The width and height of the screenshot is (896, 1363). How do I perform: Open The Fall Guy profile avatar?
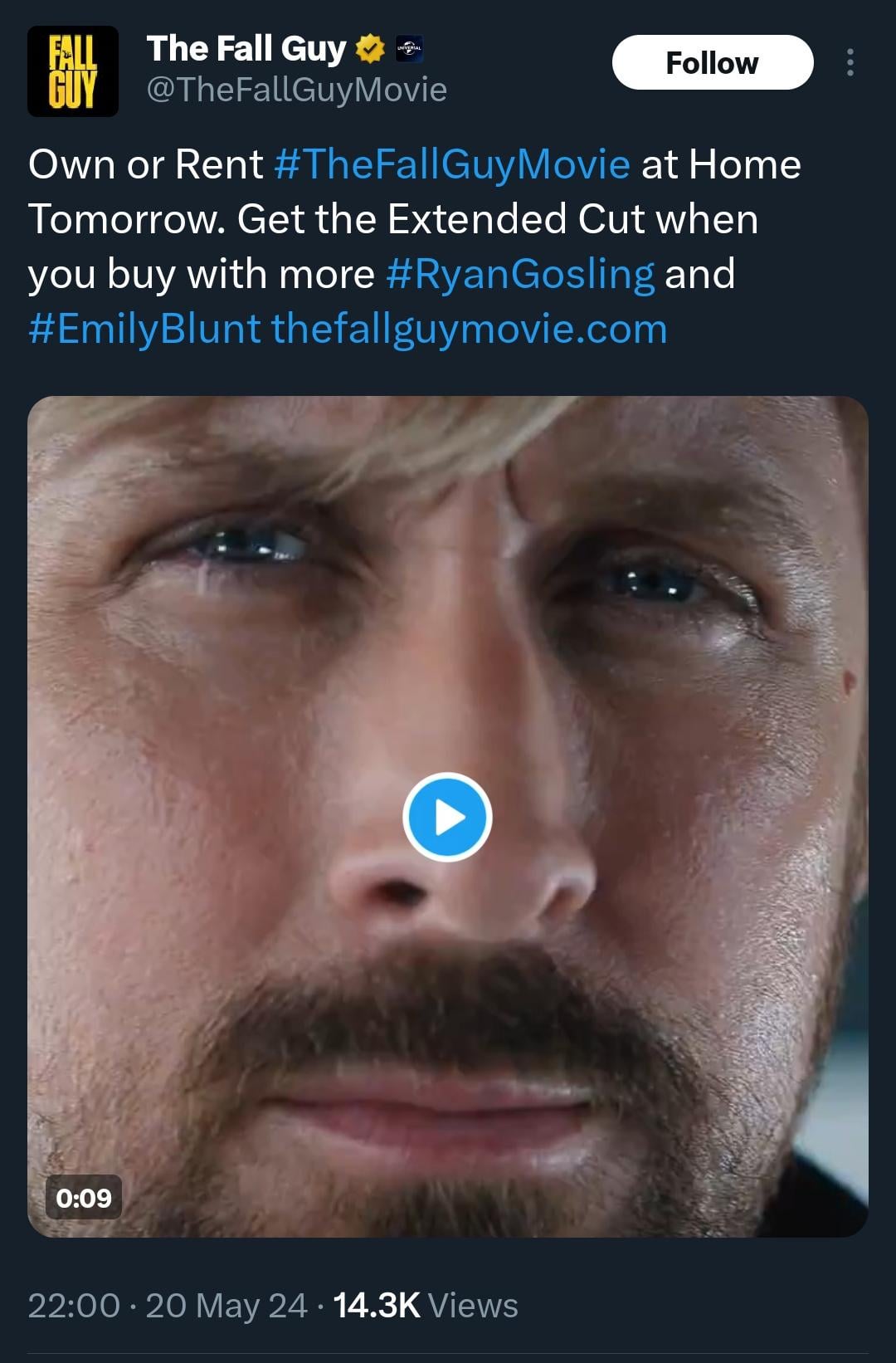73,71
